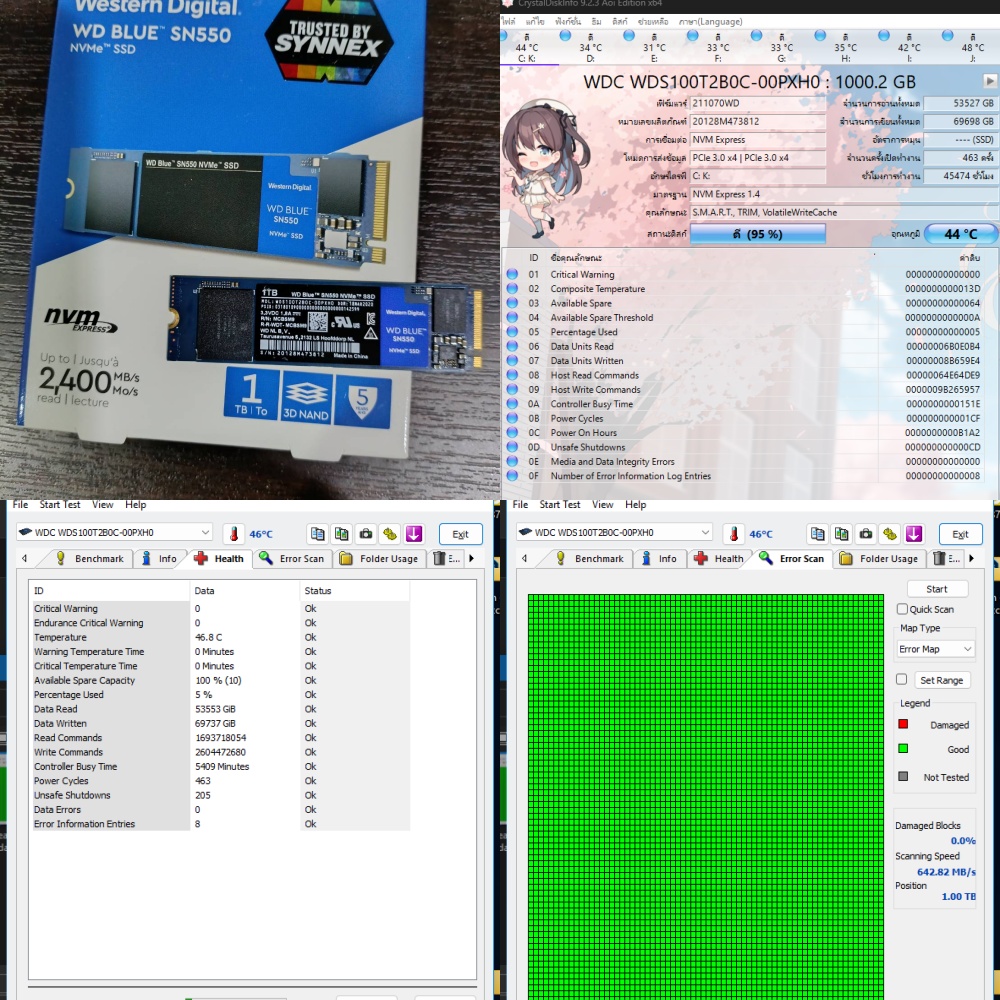Click camera save-screenshot icon in Health window
This screenshot has width=1000, height=1000.
pyautogui.click(x=366, y=534)
